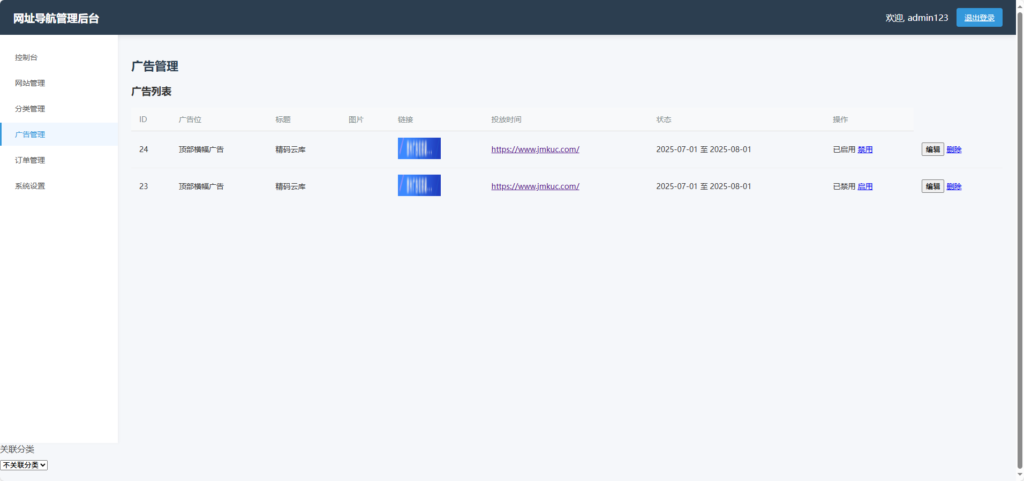This screenshot has height=481, width=1024.
Task: Click the vertical page scrollbar
Action: coord(1018,200)
